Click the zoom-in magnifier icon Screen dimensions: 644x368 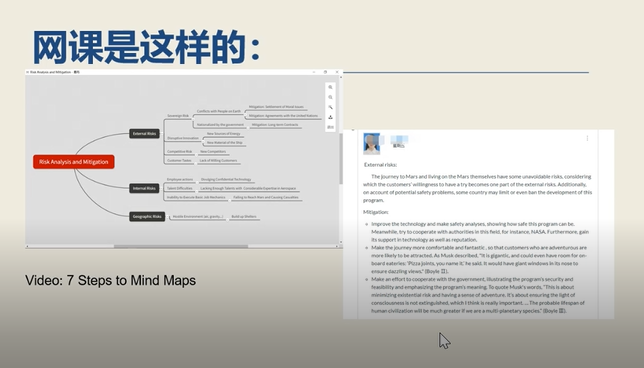click(x=330, y=87)
